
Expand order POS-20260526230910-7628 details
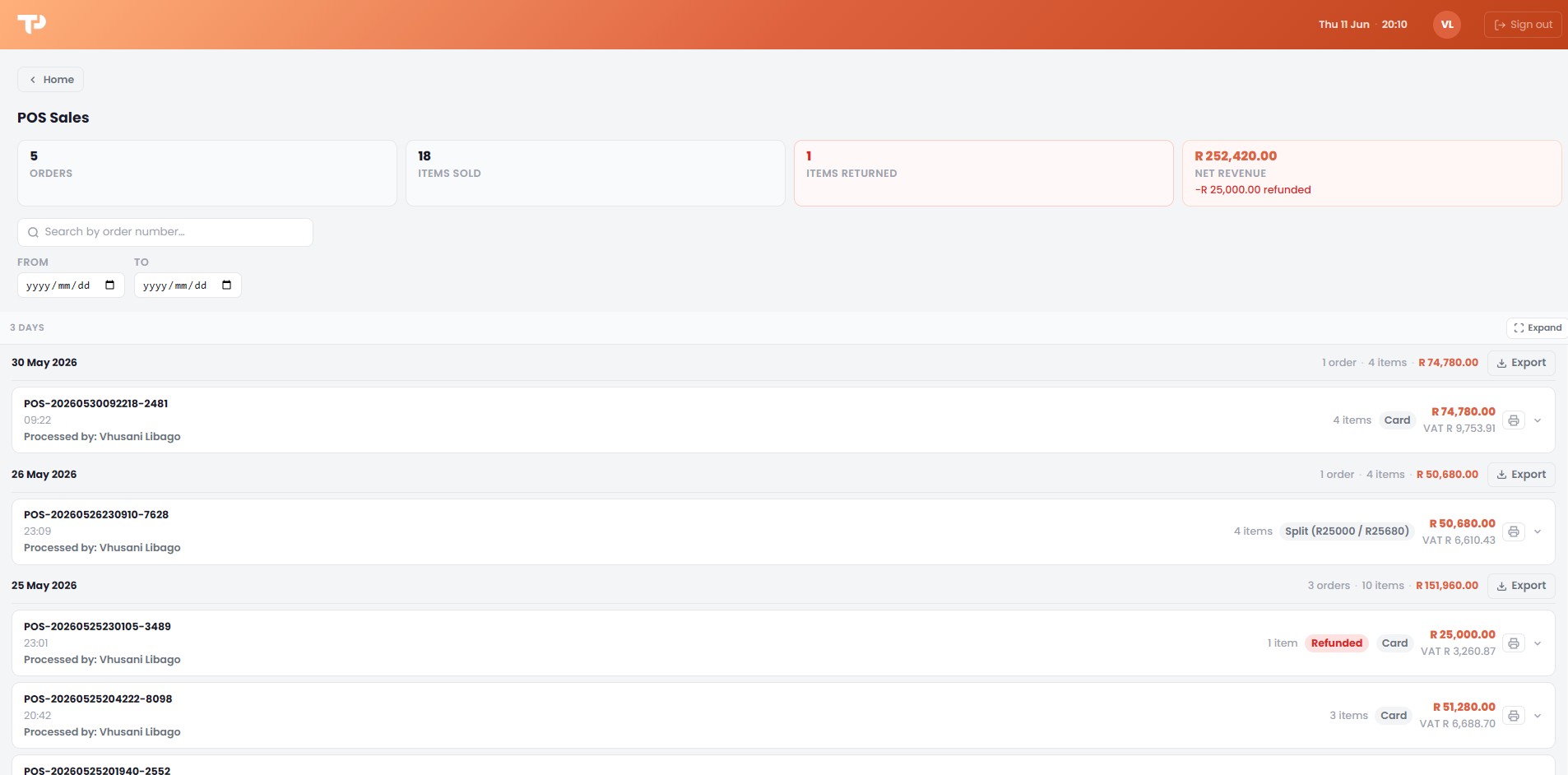coord(1538,531)
